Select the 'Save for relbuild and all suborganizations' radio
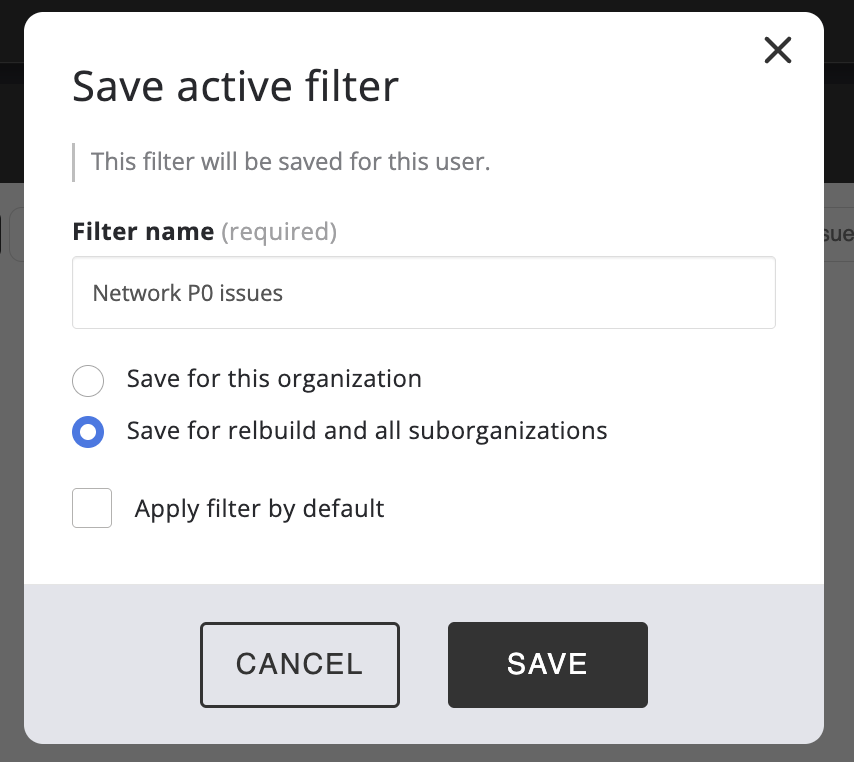Image resolution: width=854 pixels, height=762 pixels. click(88, 432)
